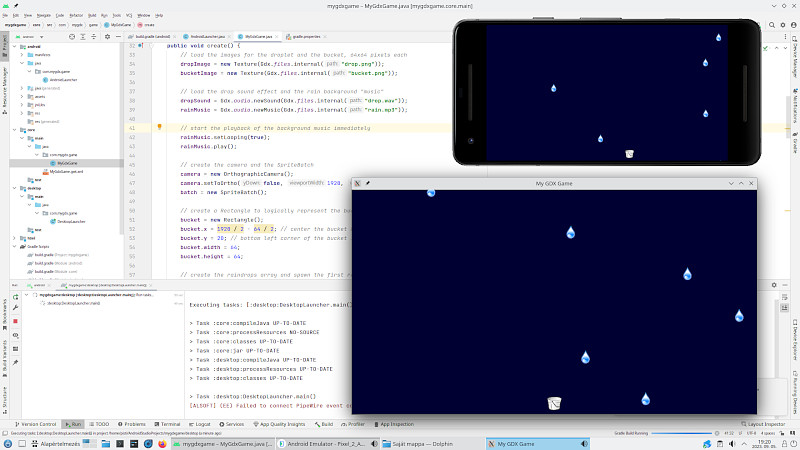Click the eye icon in Run panel toolbar
800x450 pixels.
(x=15, y=336)
